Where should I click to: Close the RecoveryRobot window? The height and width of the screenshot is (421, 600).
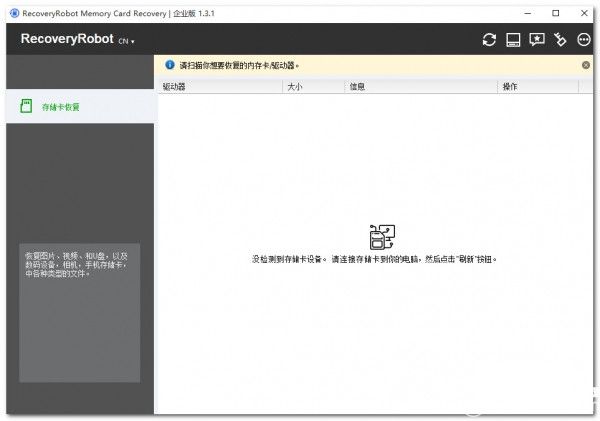point(584,13)
